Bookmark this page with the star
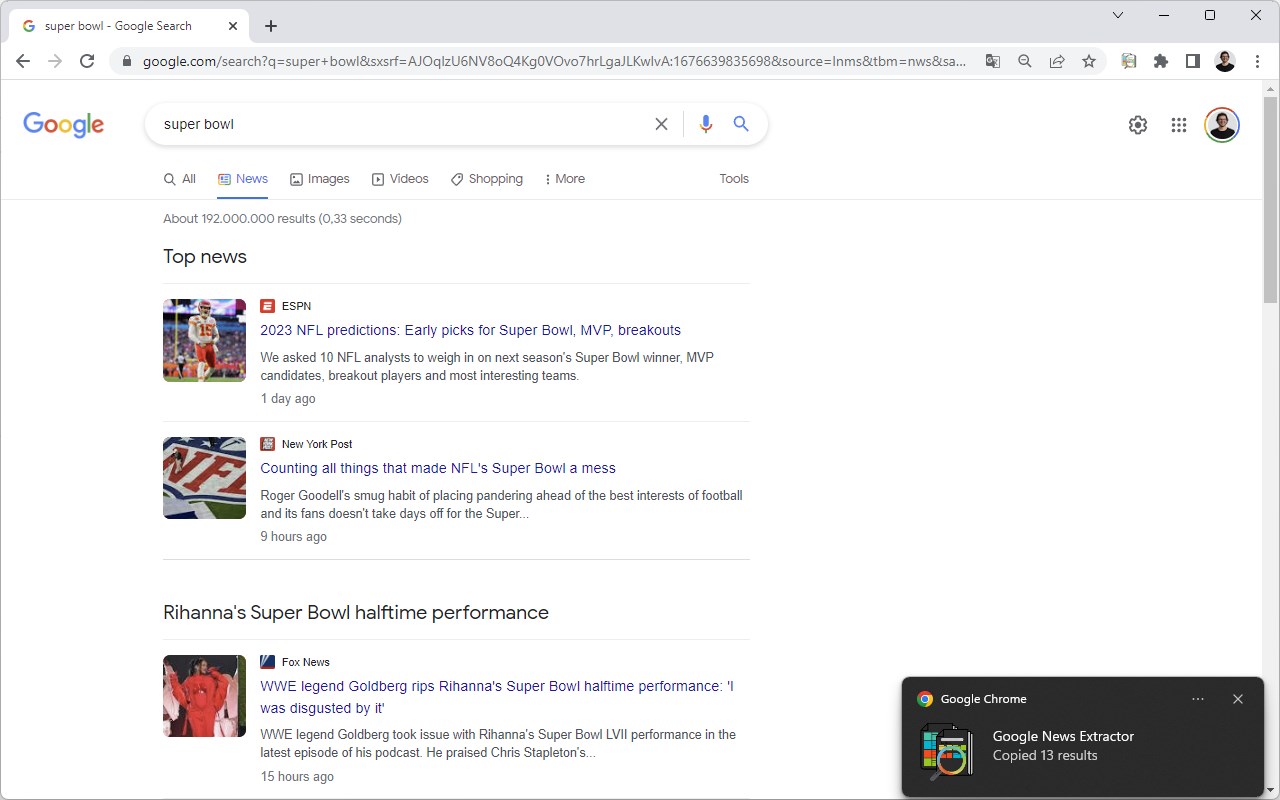 (1089, 61)
